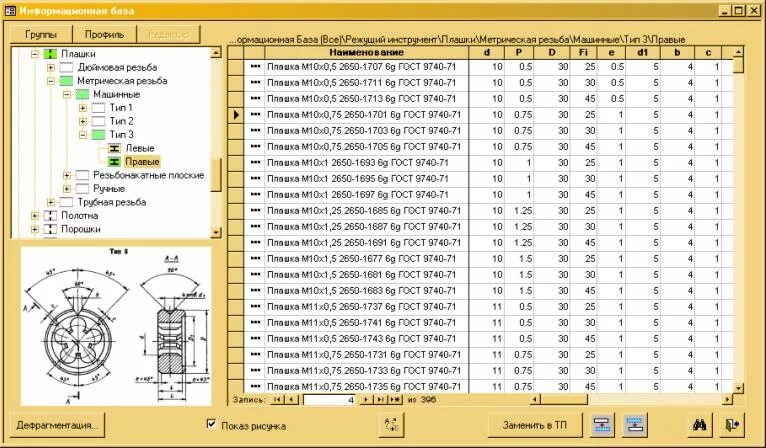Expand the Дюймовая резьба node
The width and height of the screenshot is (766, 448).
[x=50, y=67]
